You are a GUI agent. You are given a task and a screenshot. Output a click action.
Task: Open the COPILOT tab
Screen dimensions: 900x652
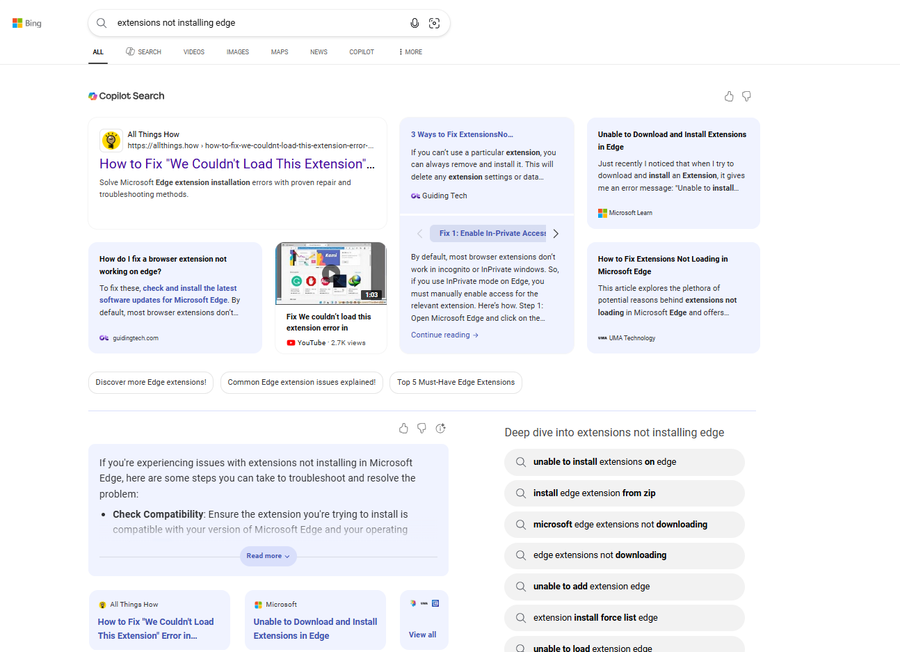tap(362, 52)
